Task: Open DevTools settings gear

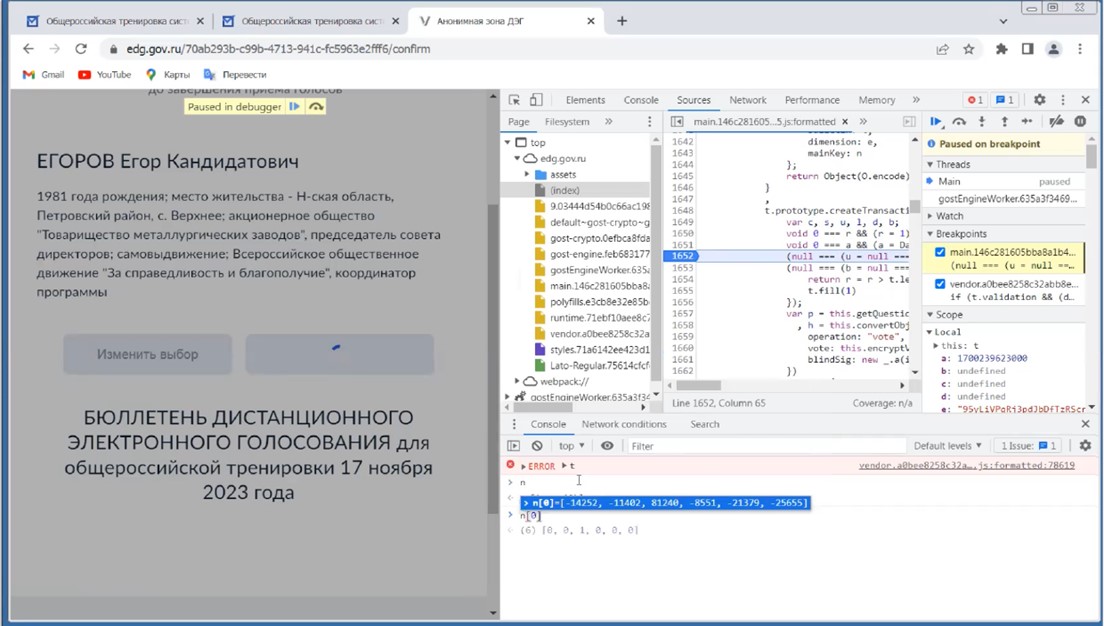Action: click(1039, 100)
